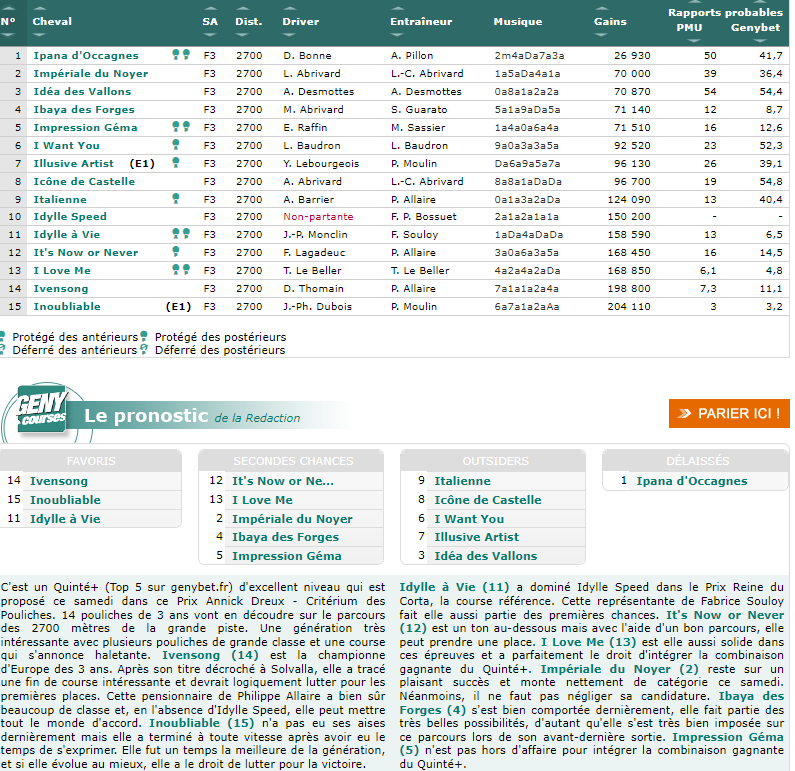Open Idéa des Vallons in the runners table

[82, 92]
